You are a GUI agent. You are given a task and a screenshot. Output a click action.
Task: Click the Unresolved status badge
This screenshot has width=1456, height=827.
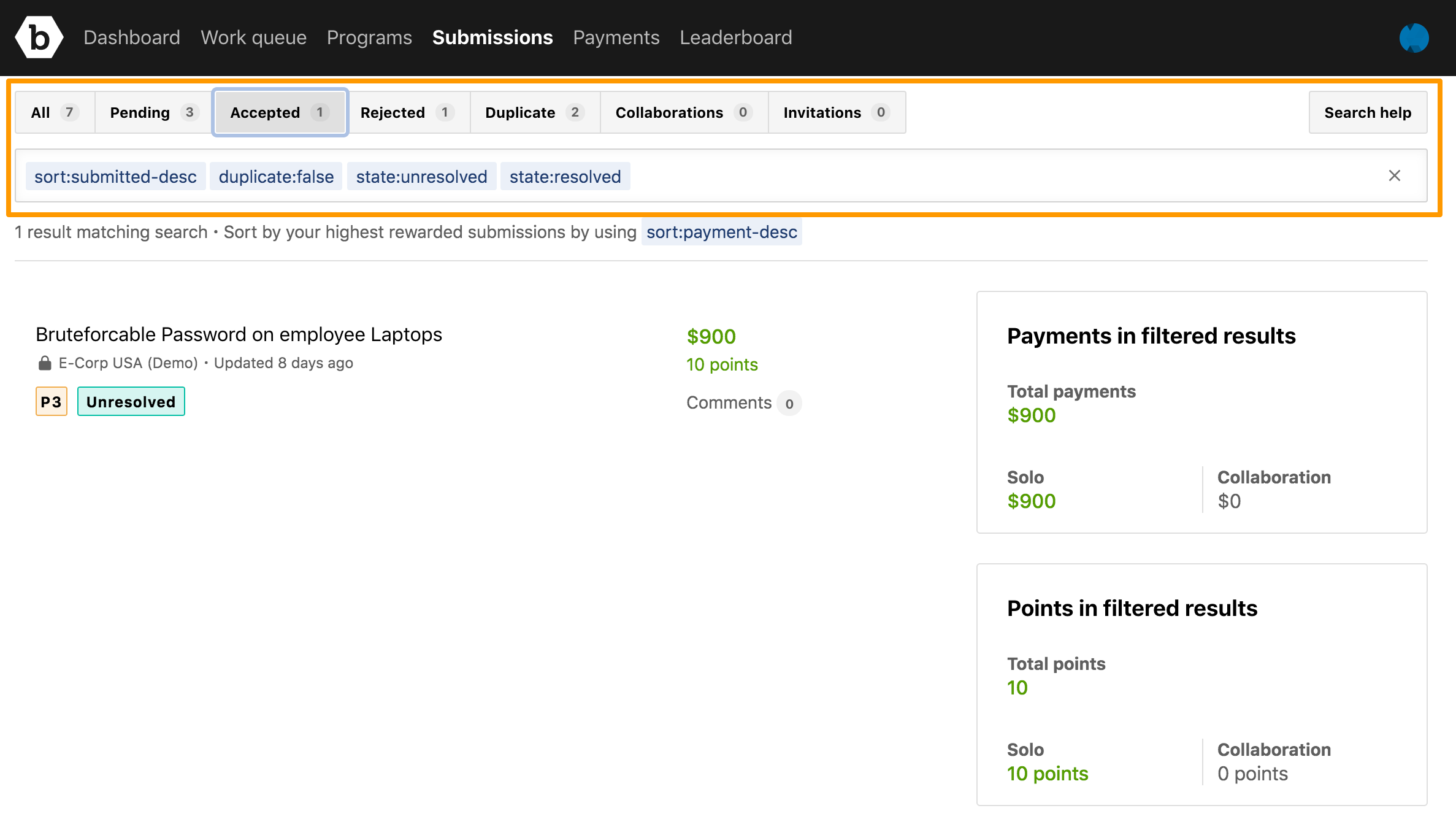coord(131,402)
